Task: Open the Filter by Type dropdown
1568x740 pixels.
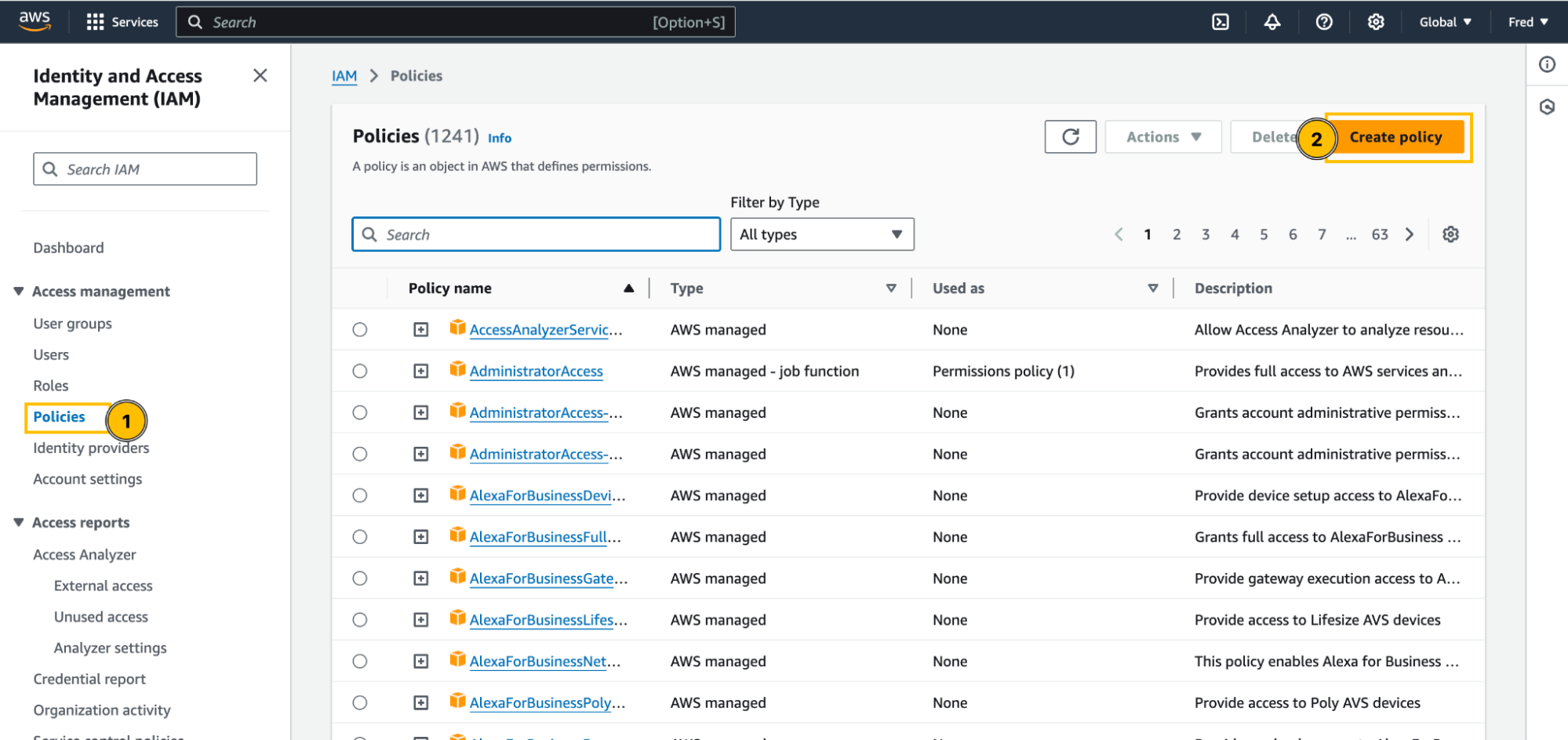Action: point(822,234)
